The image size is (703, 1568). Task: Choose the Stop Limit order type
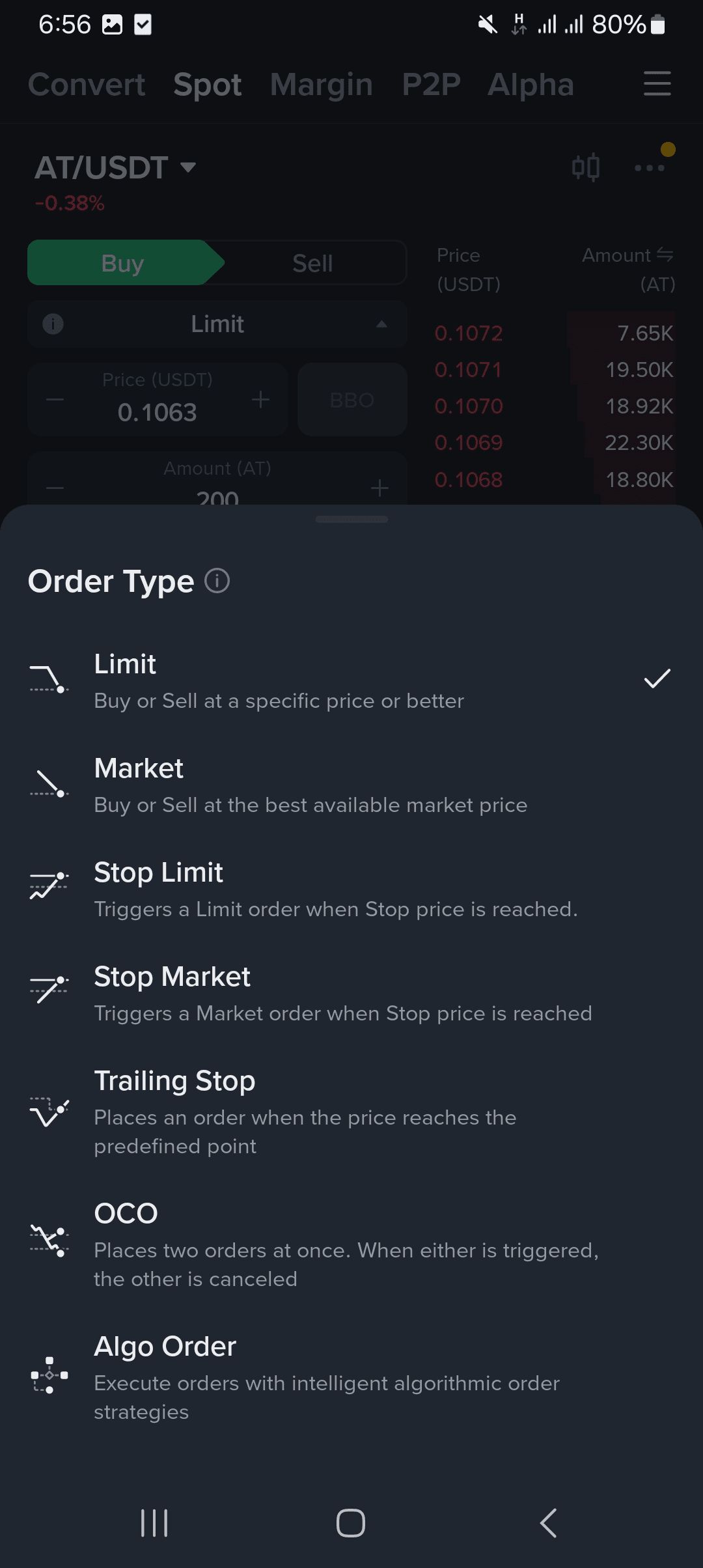[x=335, y=889]
